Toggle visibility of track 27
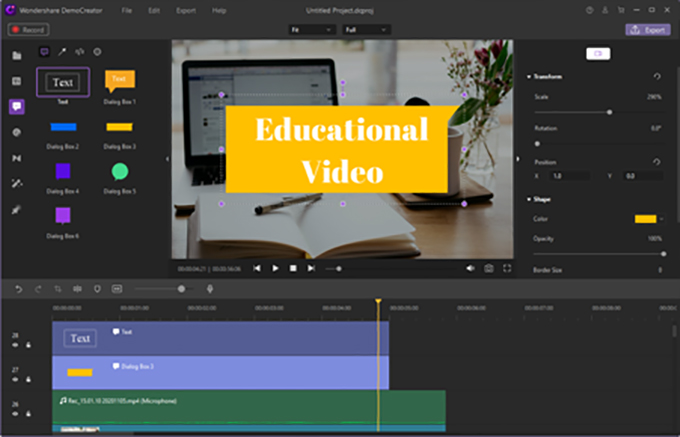Viewport: 680px width, 437px height. [15, 379]
